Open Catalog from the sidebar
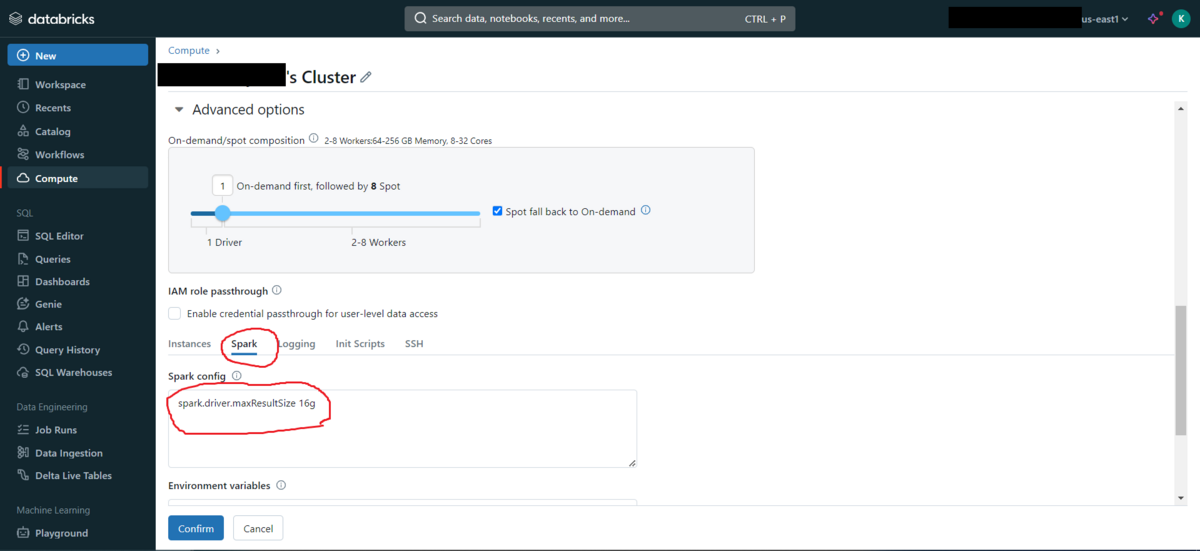The image size is (1200, 551). click(x=77, y=131)
